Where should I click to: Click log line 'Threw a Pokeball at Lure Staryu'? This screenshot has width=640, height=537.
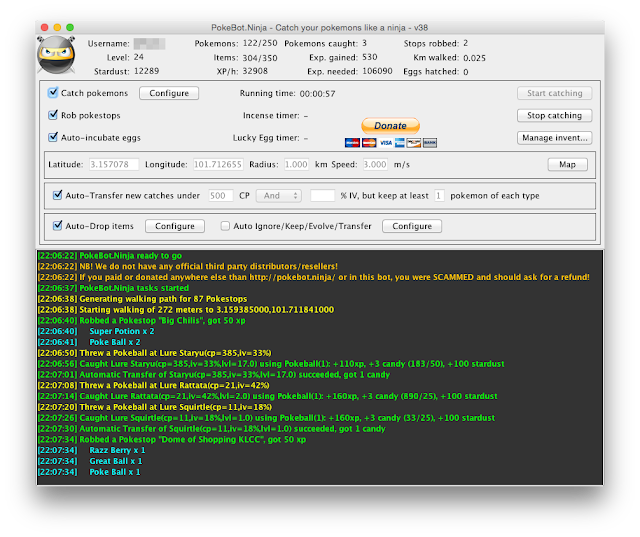tap(154, 353)
